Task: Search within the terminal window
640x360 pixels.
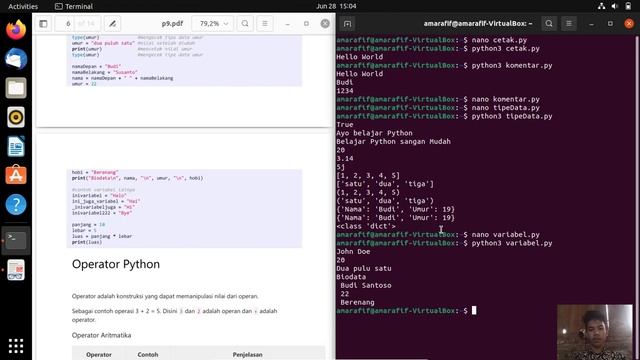Action: click(549, 24)
